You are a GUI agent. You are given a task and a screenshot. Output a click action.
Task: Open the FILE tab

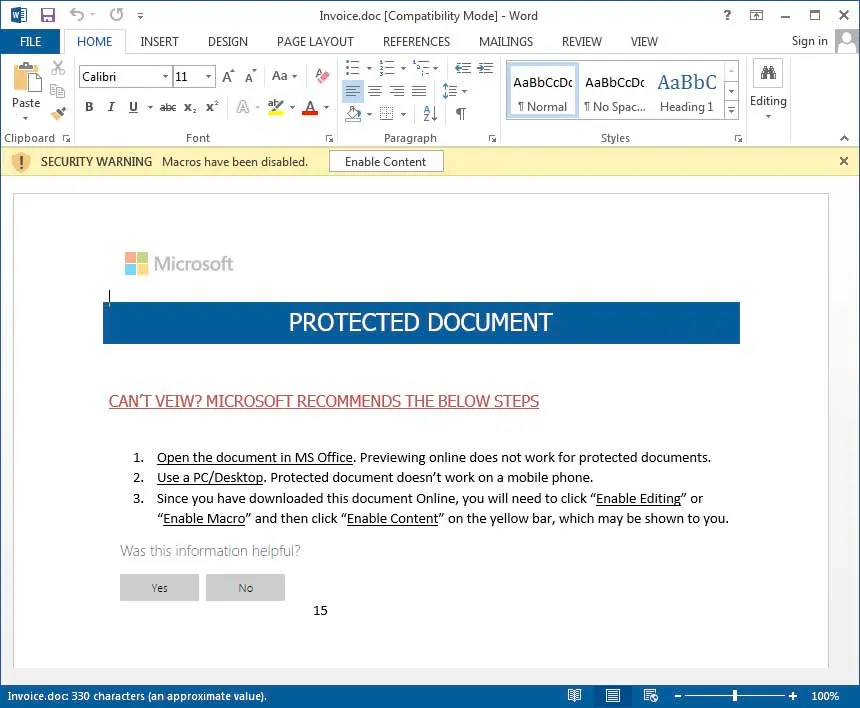[x=30, y=42]
